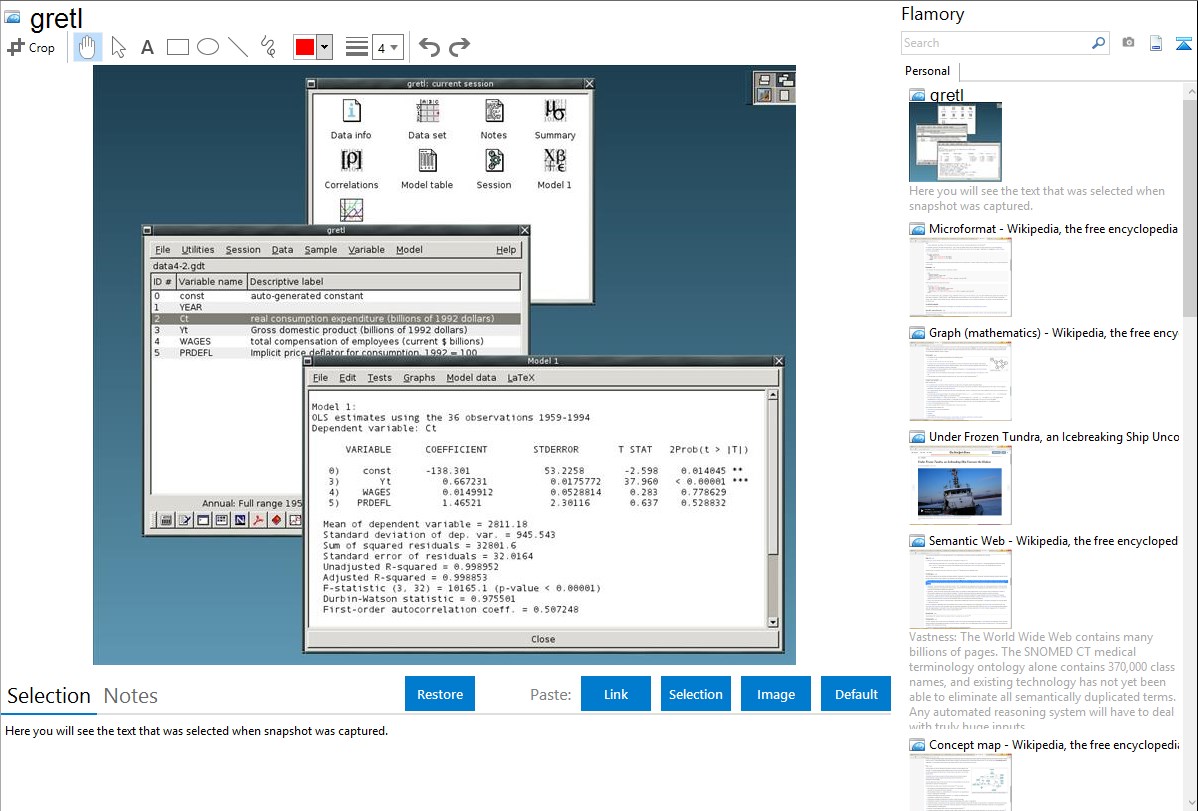Open the Sample menu in gretl window

pyautogui.click(x=321, y=250)
